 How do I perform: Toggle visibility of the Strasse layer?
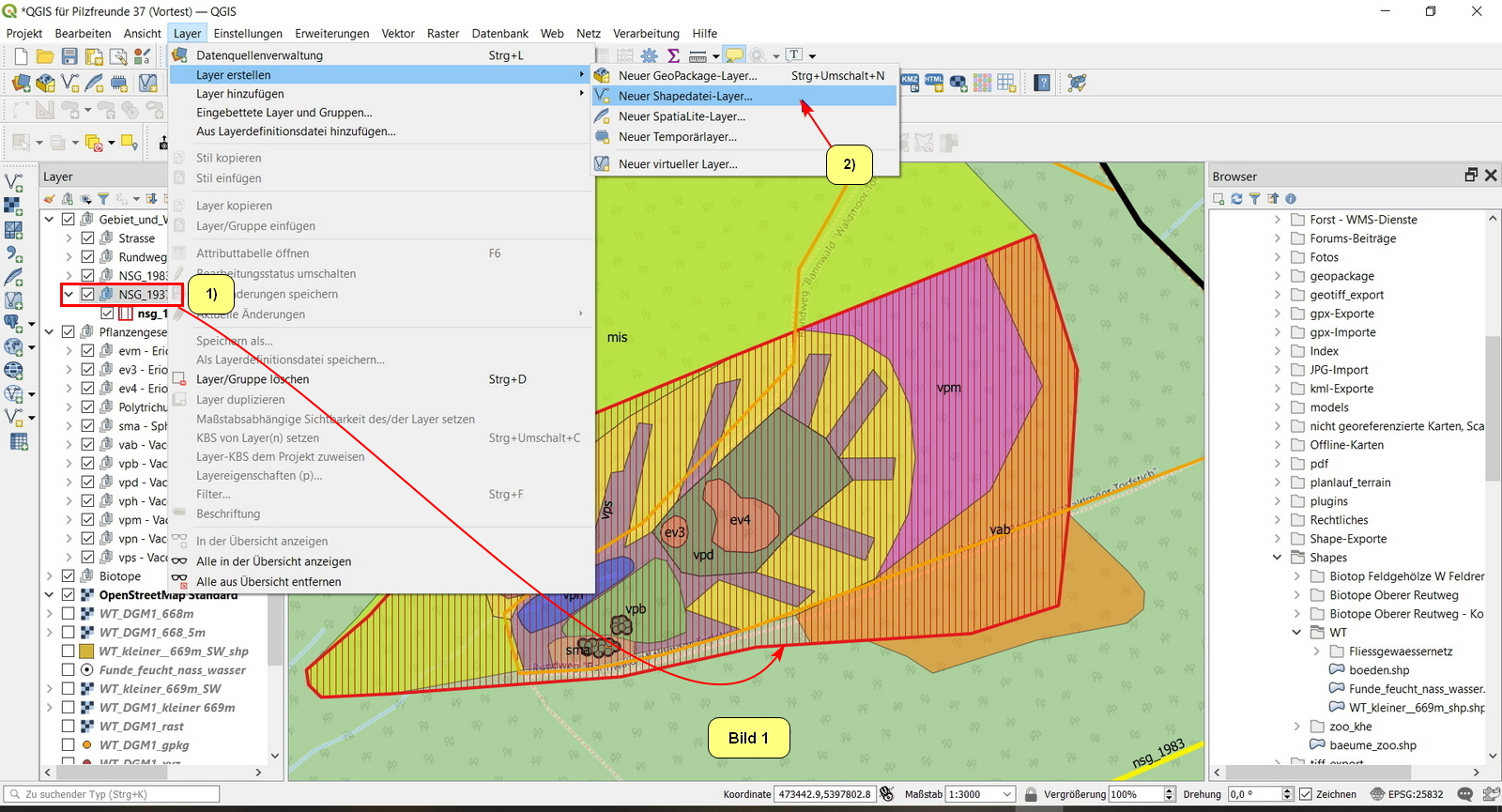pos(87,238)
